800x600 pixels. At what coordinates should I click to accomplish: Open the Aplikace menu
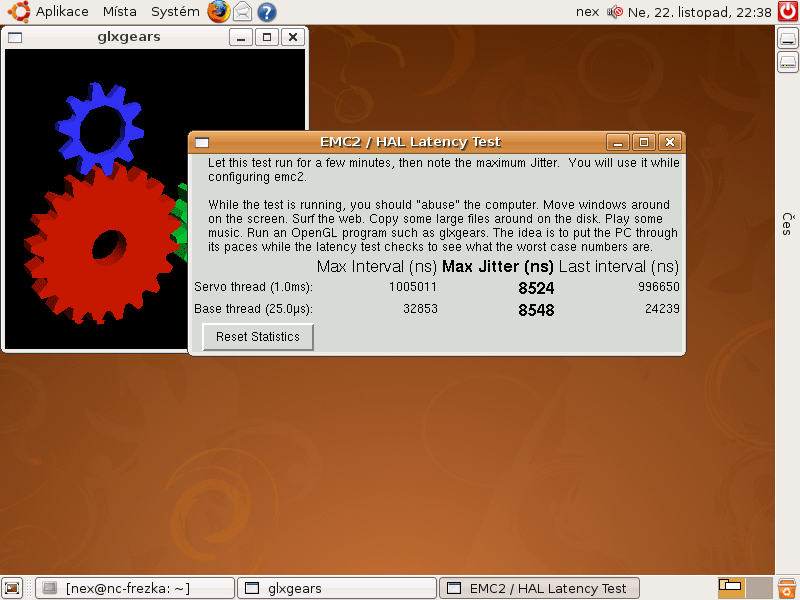pos(50,12)
